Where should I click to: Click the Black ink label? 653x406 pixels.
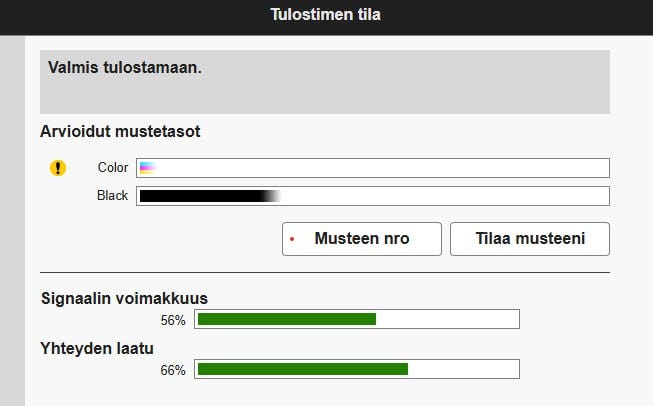tap(112, 196)
